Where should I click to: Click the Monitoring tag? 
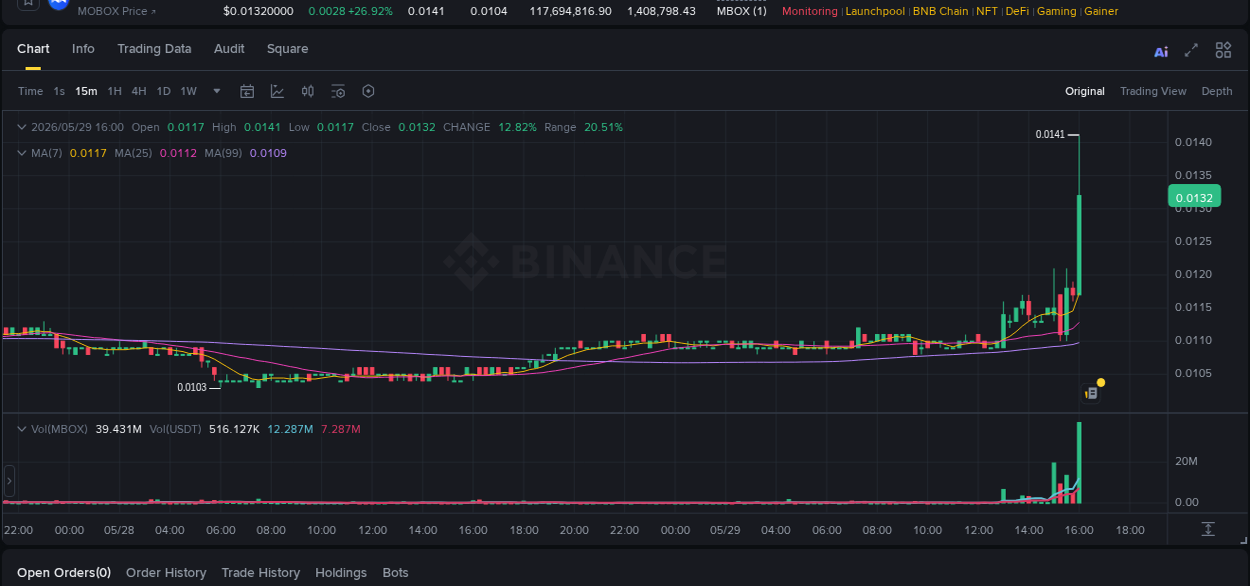coord(810,11)
